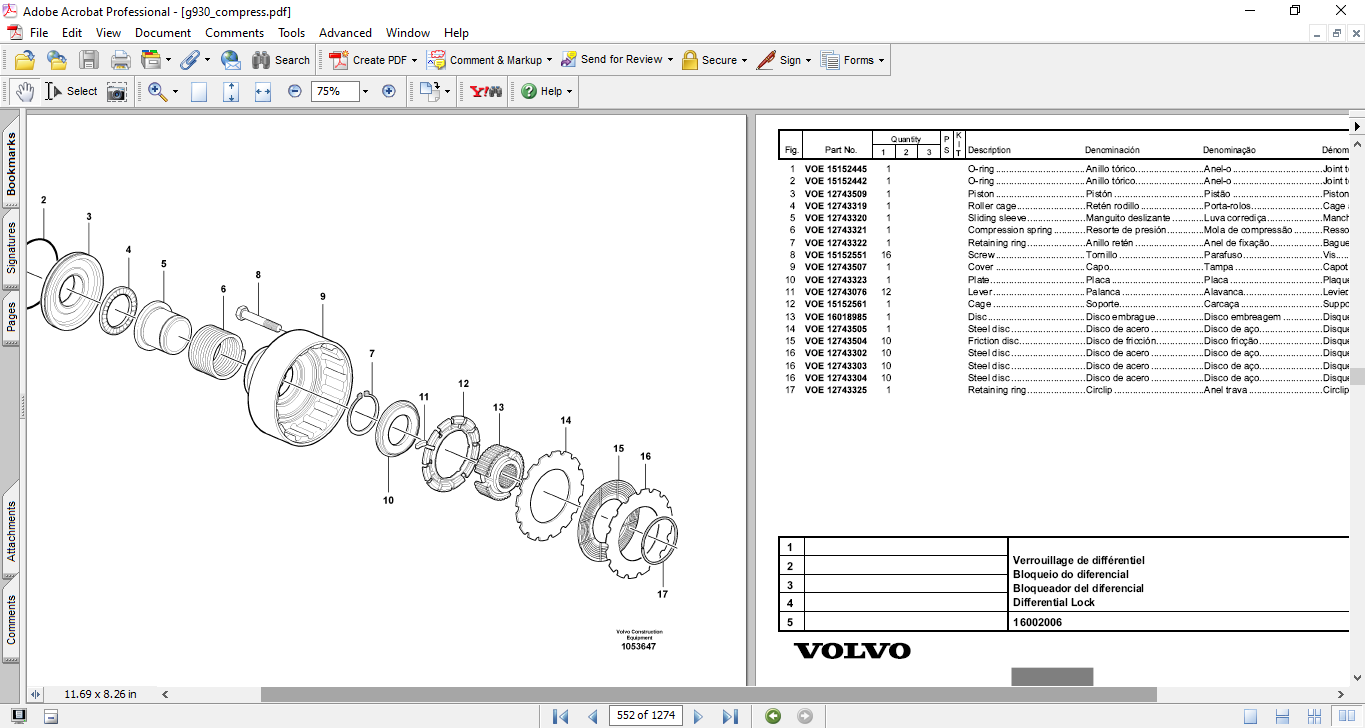
Task: Click the page number input field
Action: pos(646,716)
